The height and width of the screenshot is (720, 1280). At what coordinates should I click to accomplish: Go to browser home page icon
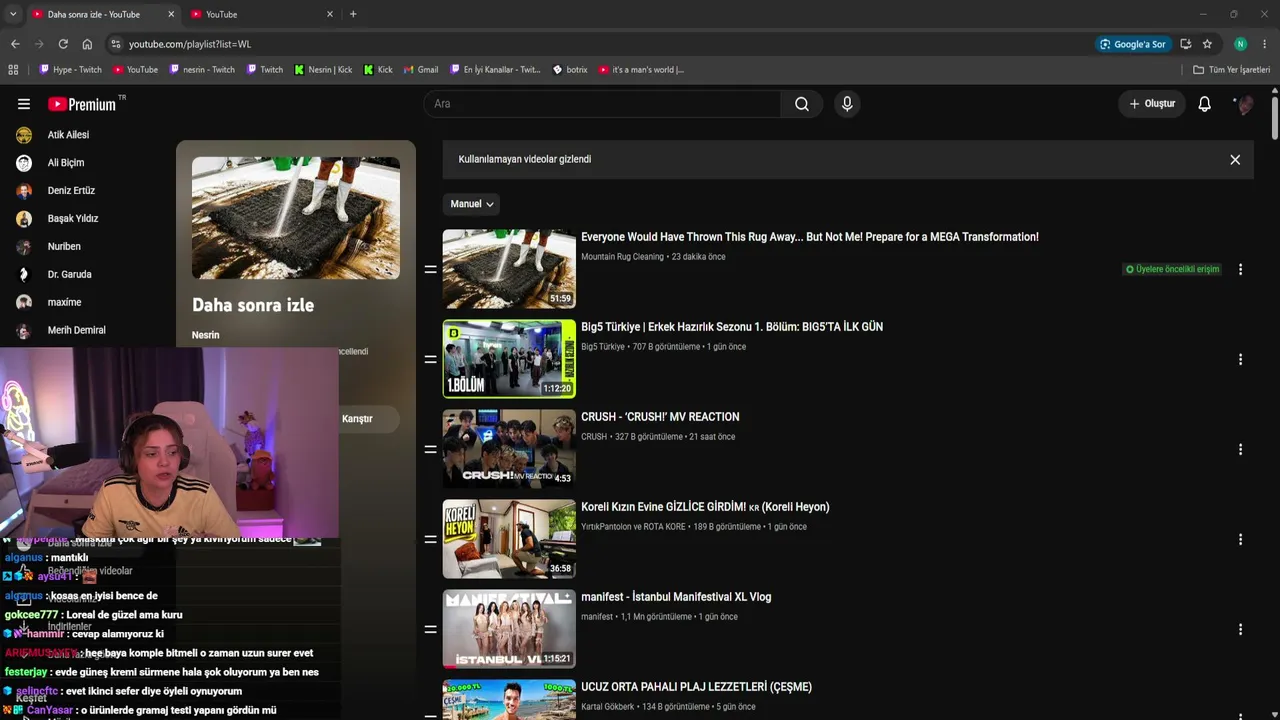tap(87, 44)
